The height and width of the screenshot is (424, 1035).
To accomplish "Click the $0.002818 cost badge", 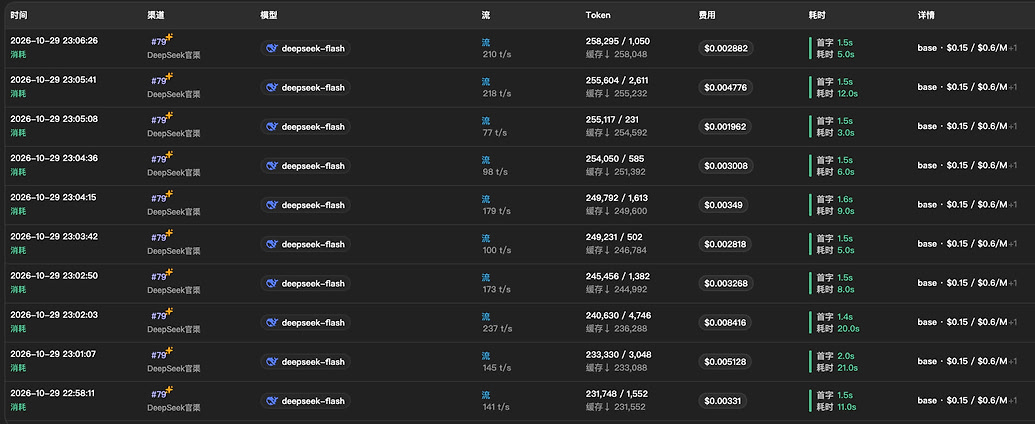I will coord(725,244).
